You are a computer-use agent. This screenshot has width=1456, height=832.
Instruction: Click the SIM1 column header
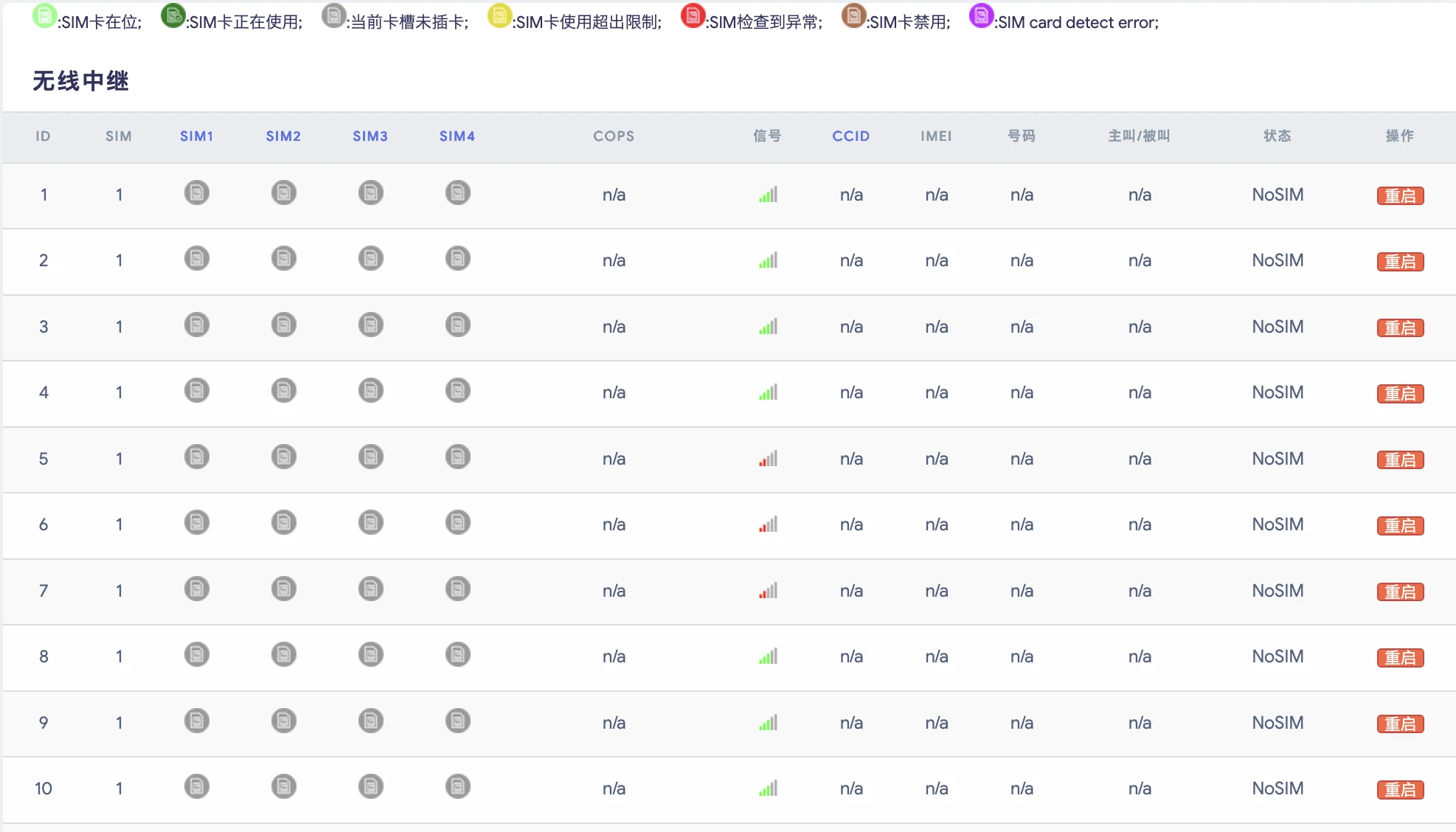coord(196,136)
